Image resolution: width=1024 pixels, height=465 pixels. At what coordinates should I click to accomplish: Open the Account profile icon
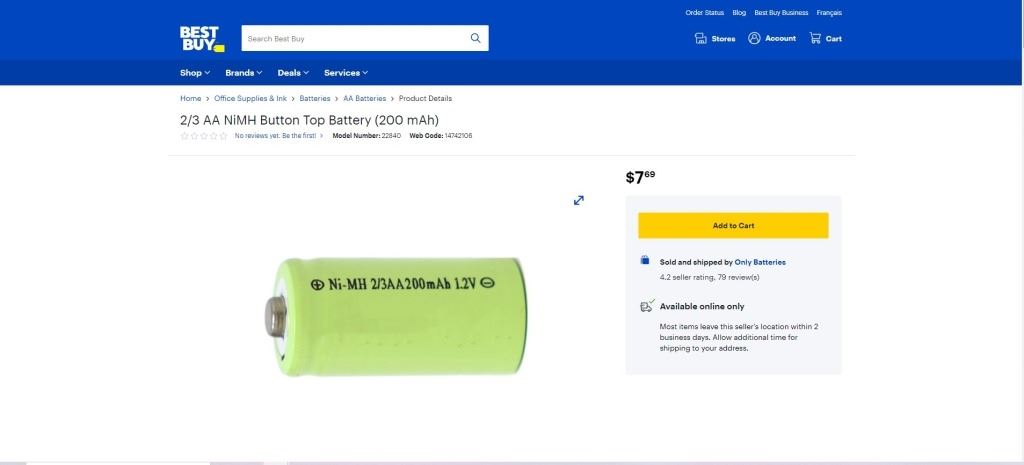[754, 38]
